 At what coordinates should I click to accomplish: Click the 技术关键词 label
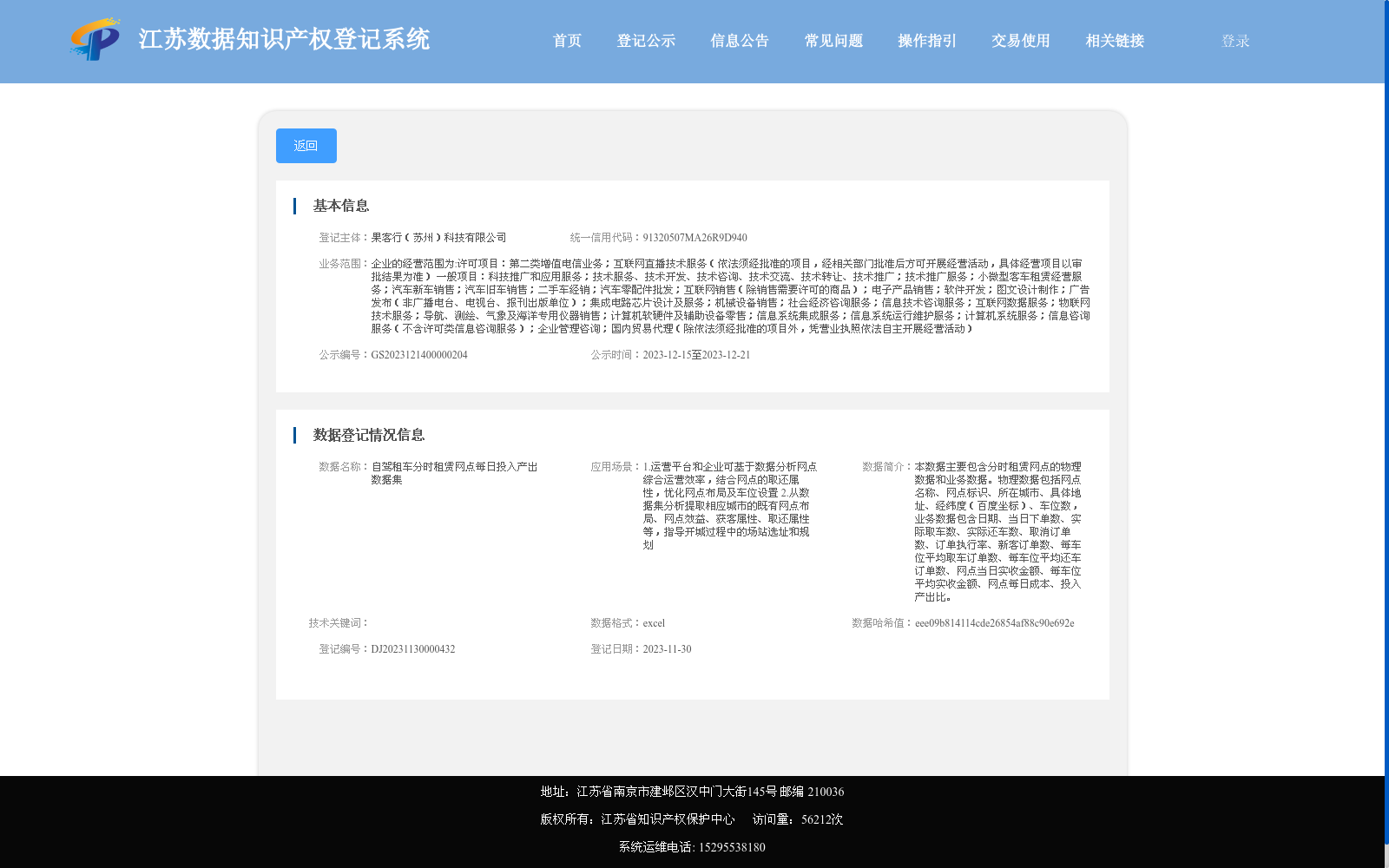click(339, 623)
